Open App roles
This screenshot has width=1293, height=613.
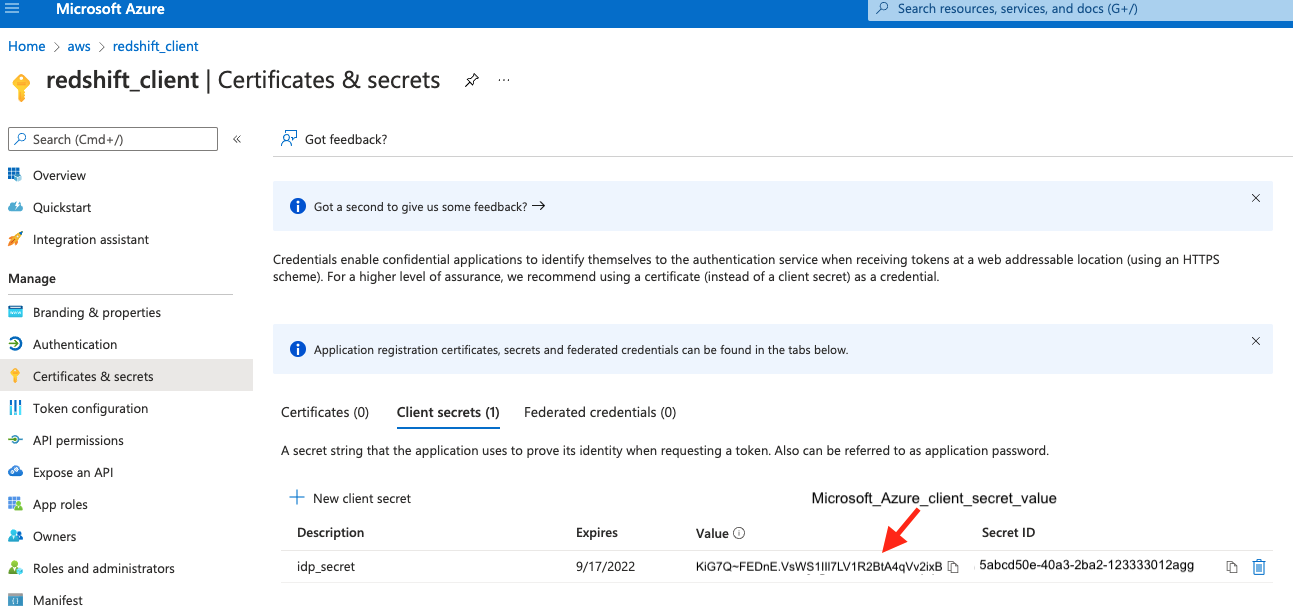(60, 504)
